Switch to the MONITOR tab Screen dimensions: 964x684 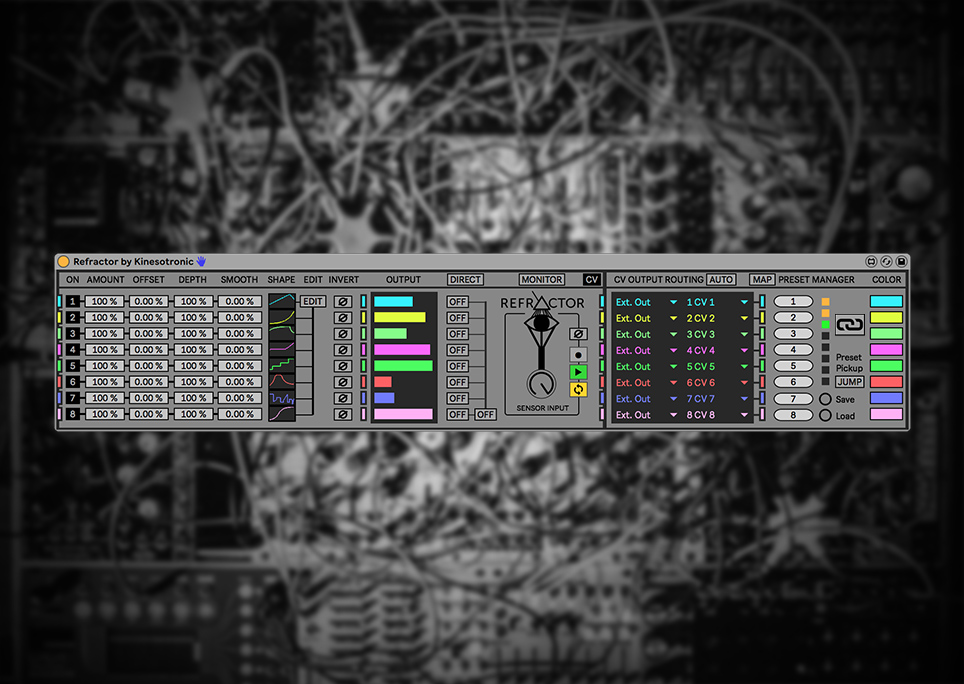542,280
